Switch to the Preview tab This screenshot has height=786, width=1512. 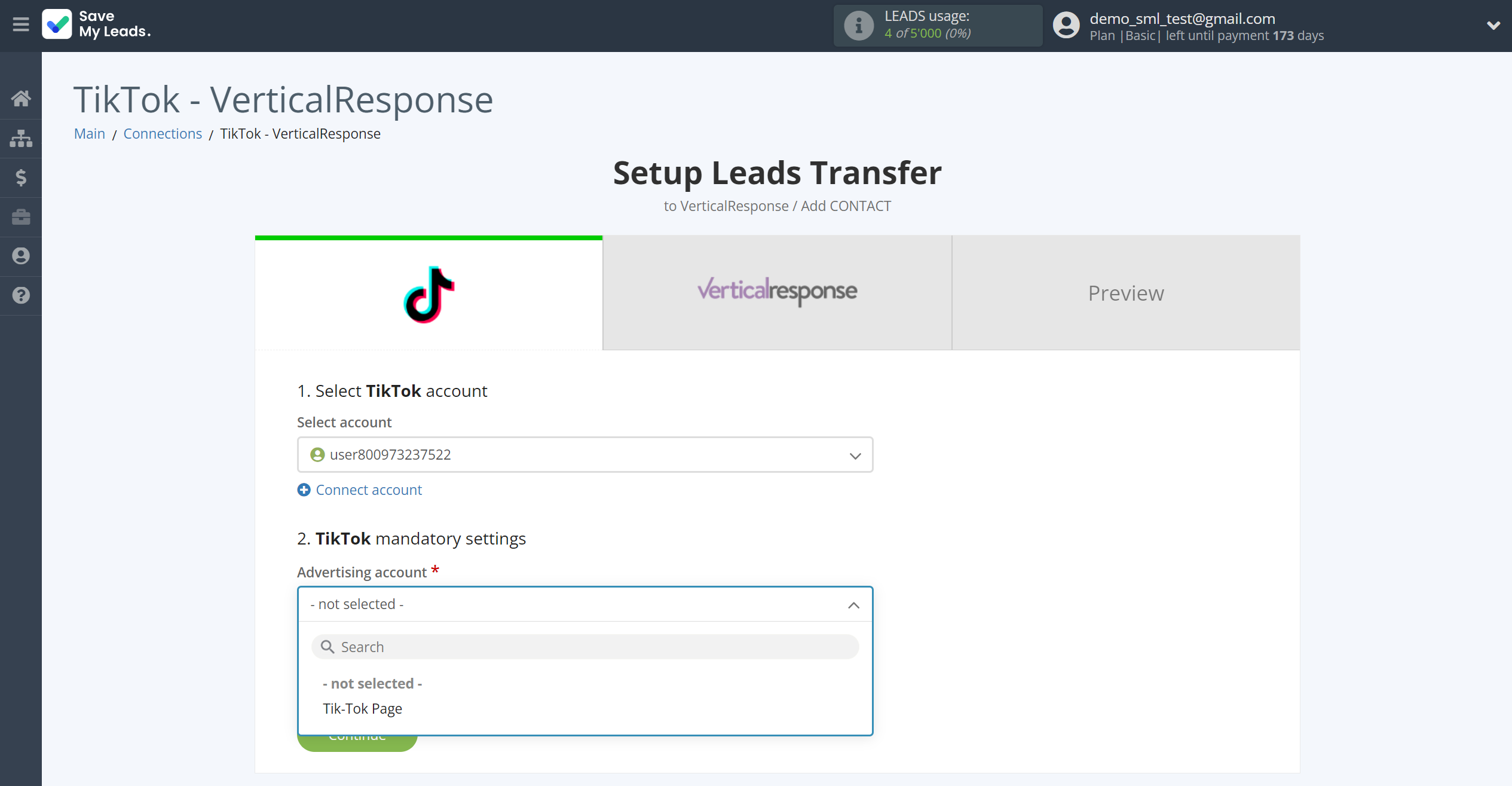coord(1126,293)
